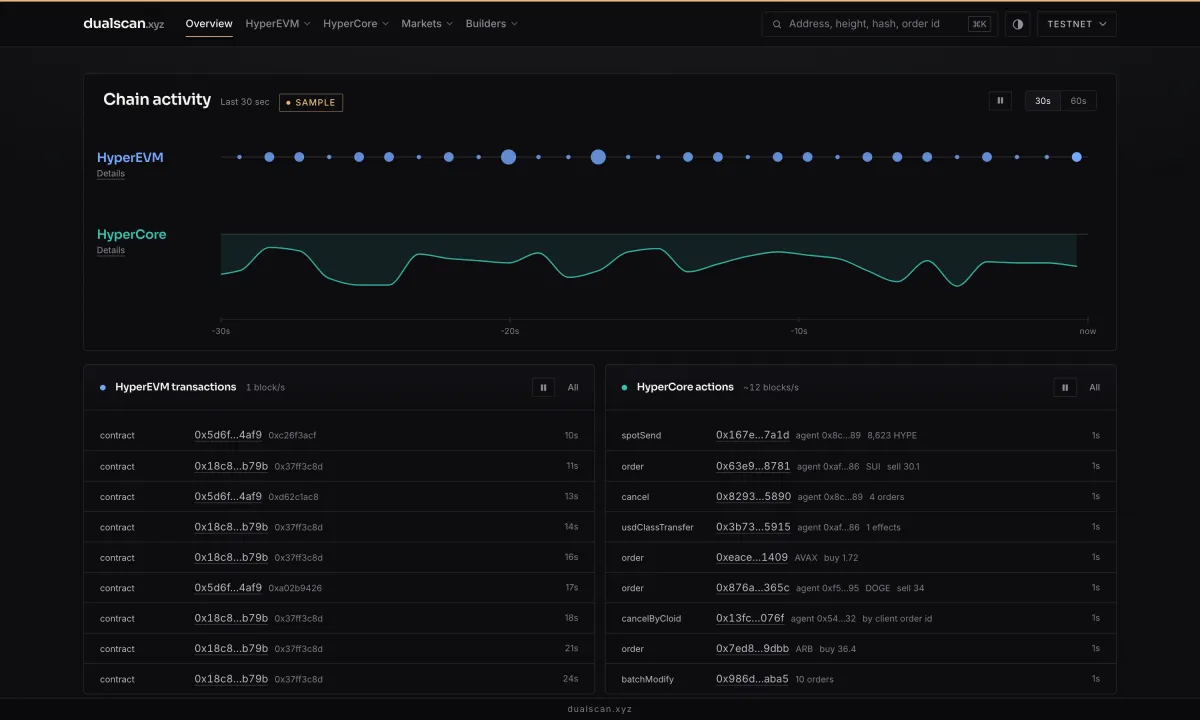Screen dimensions: 1200x720
Task: Open the Builders menu
Action: click(492, 24)
